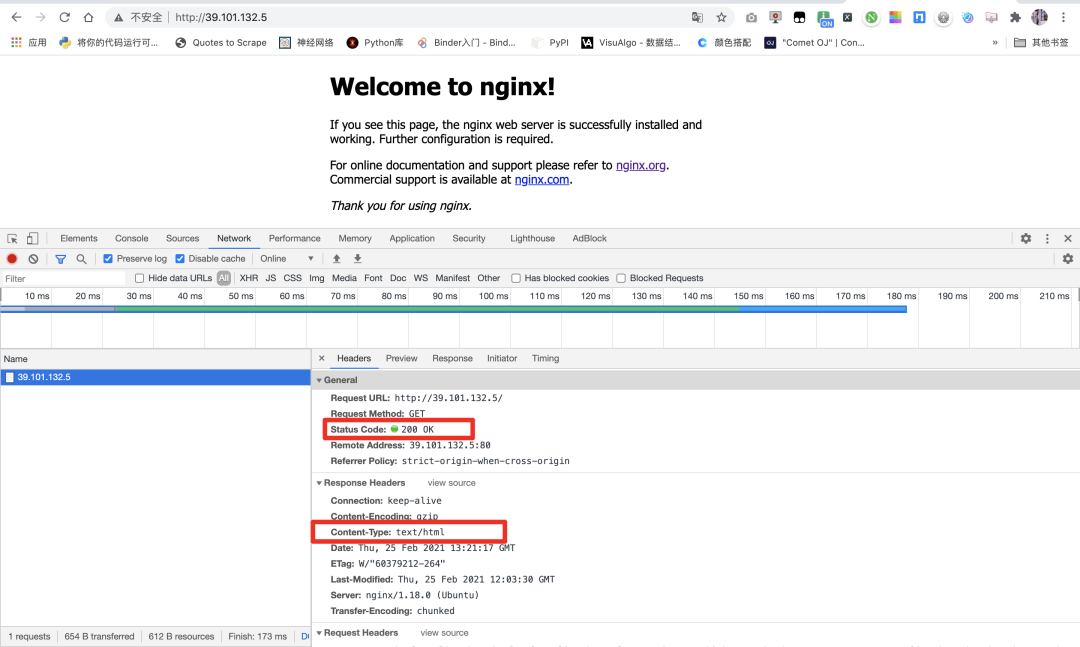Export the HAR file with the download arrow
The width and height of the screenshot is (1080, 647).
click(x=357, y=259)
